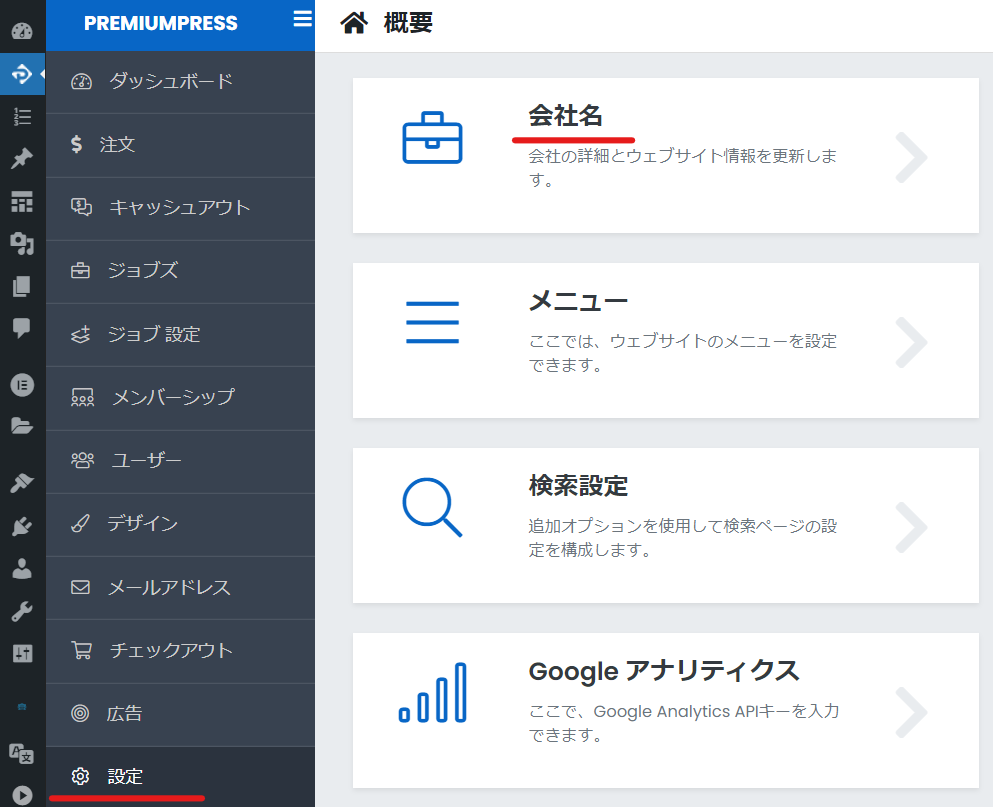The image size is (993, 807).
Task: Click description 会社の詳細とウェブサイト情報を更新します
Action: (683, 168)
